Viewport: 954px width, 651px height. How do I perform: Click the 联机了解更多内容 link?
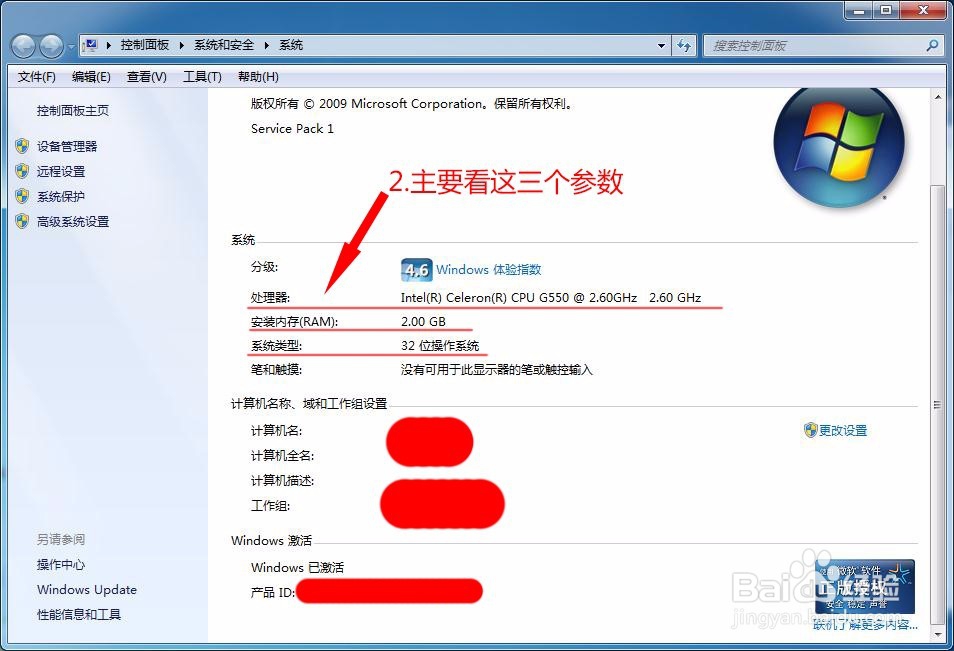click(x=865, y=624)
